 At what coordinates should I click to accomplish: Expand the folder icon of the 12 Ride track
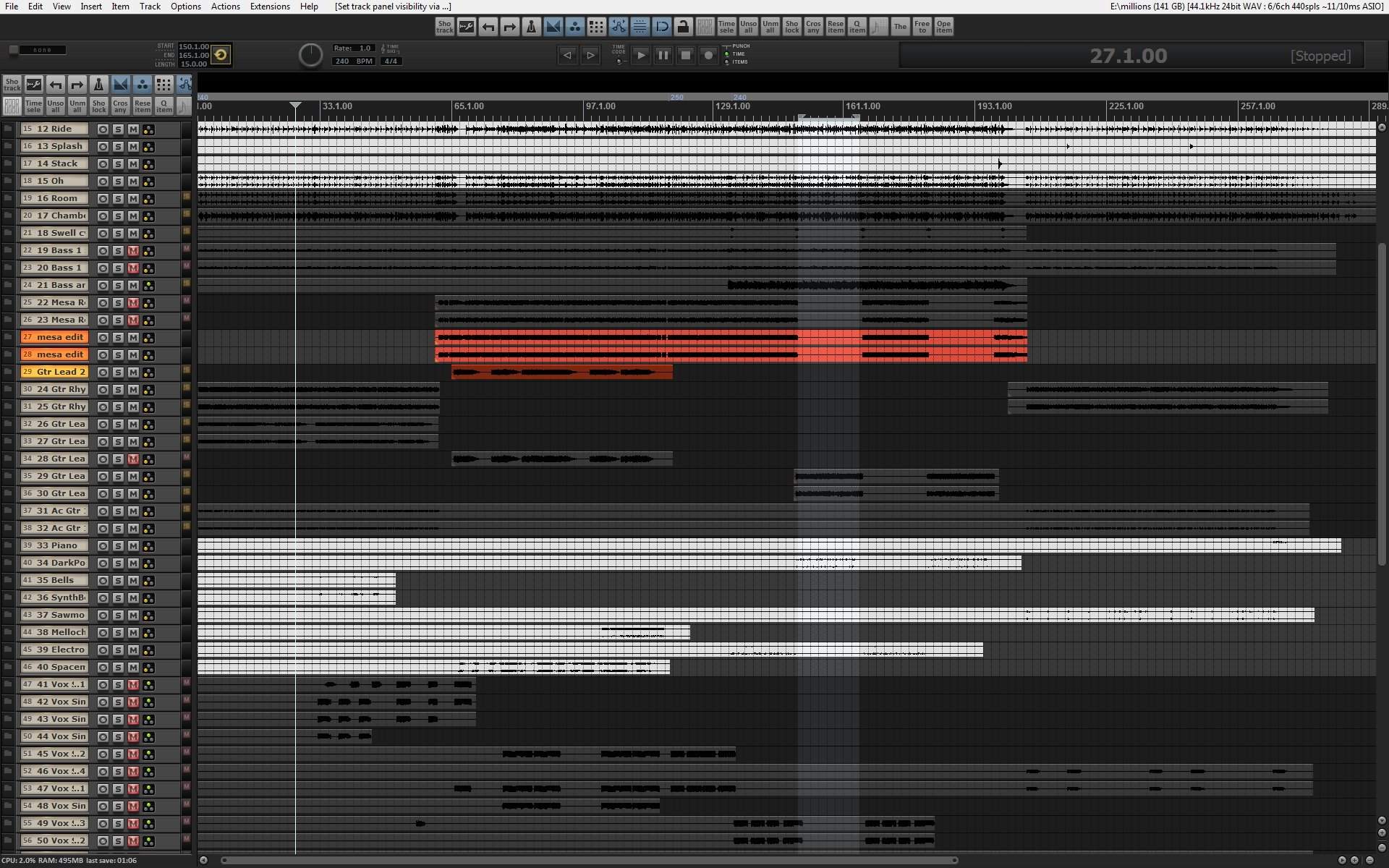(x=8, y=129)
